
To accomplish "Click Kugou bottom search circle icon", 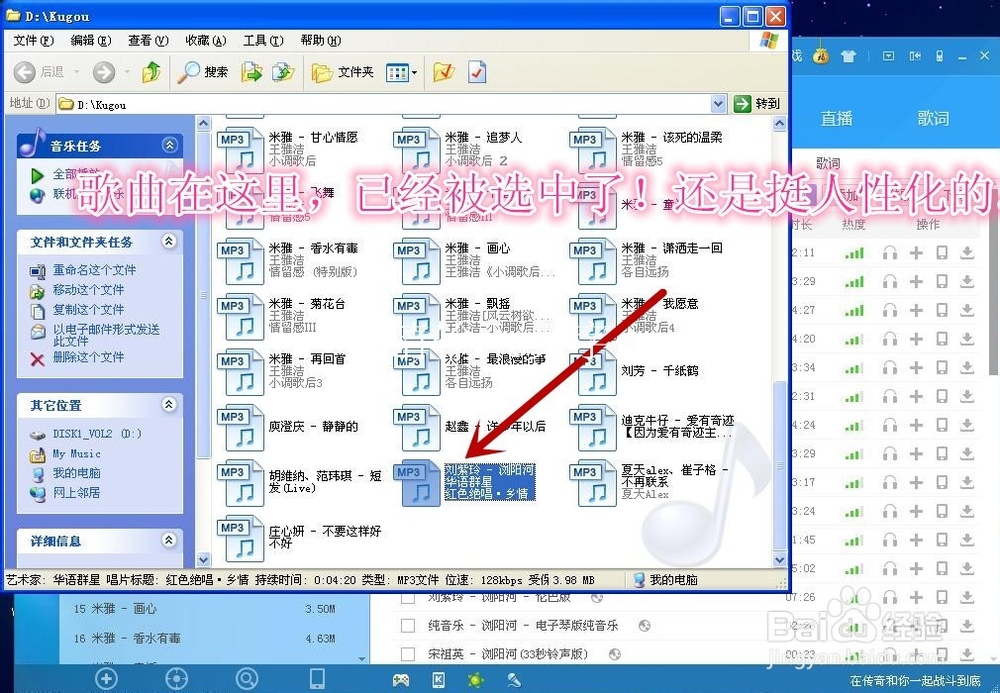I will coord(247,680).
